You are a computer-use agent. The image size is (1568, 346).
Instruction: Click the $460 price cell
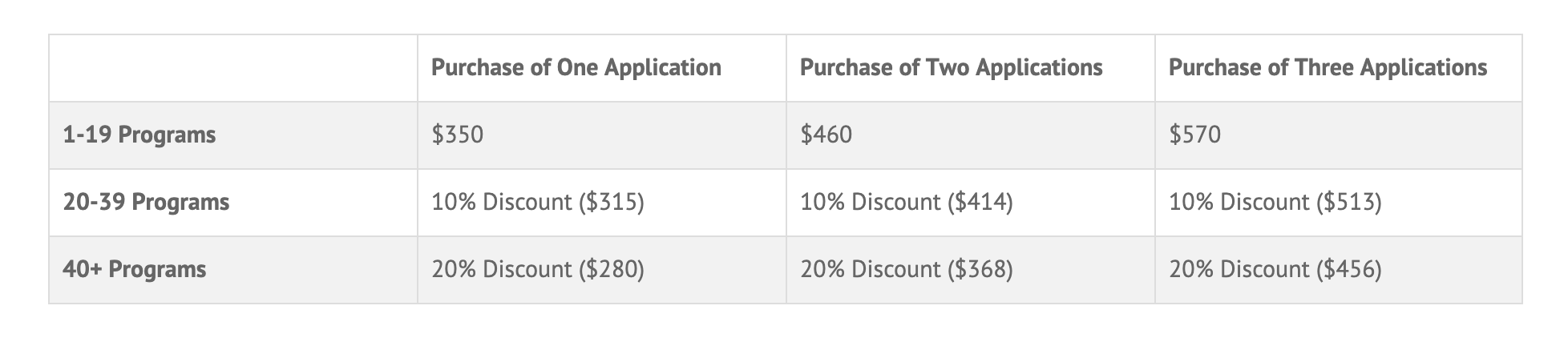tap(826, 135)
